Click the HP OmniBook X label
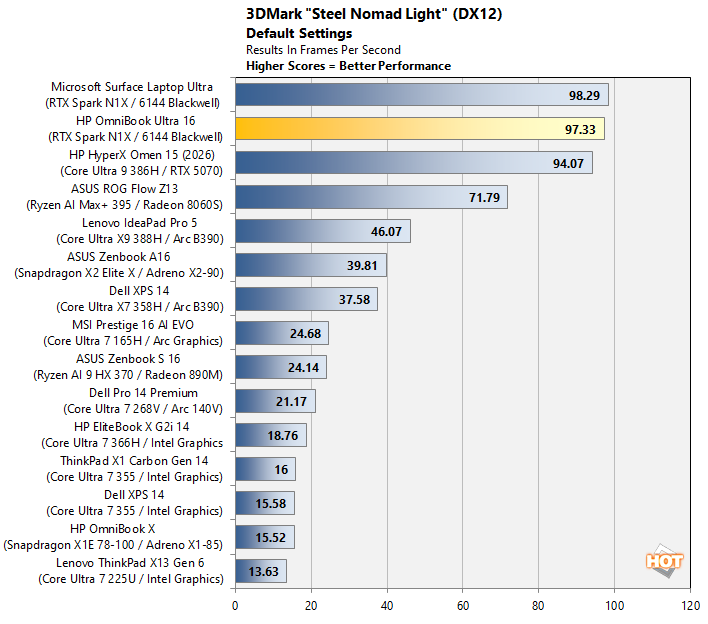 [x=113, y=537]
